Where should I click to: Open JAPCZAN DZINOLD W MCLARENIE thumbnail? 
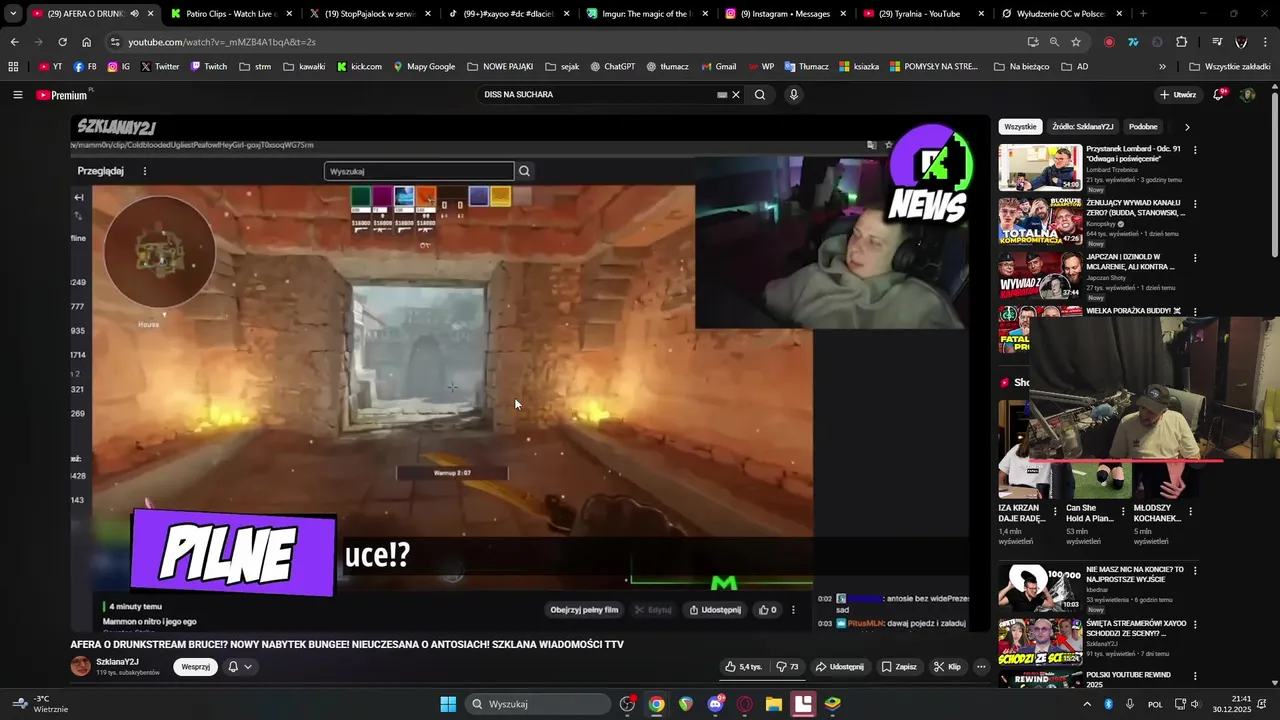(x=1040, y=275)
